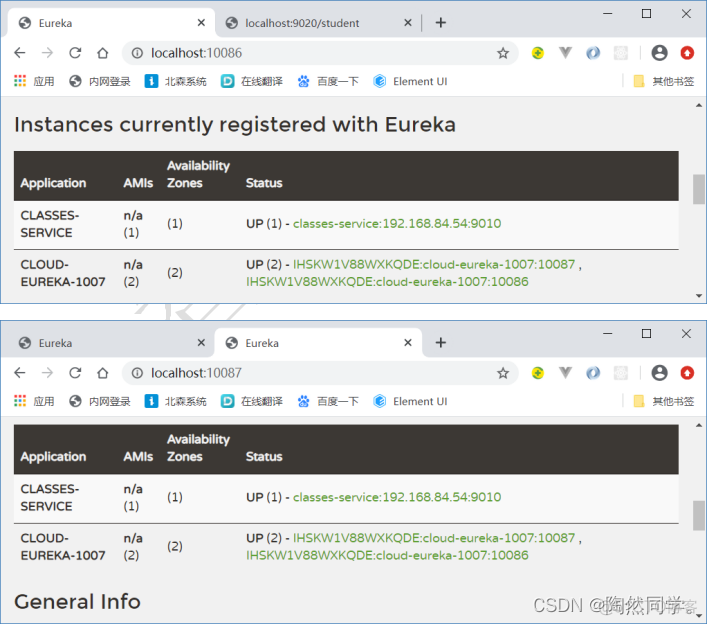Click red update icon in localhost:10087 window

[x=687, y=373]
